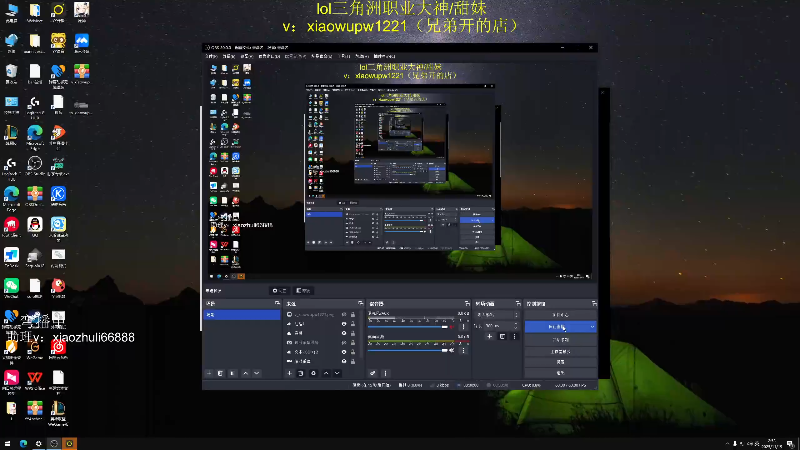Open first mixer channel three-dot options
The width and height of the screenshot is (800, 450).
[463, 327]
